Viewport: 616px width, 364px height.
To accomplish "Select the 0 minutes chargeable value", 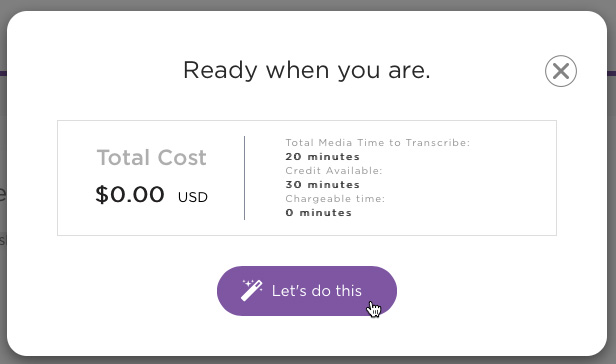I will [319, 212].
